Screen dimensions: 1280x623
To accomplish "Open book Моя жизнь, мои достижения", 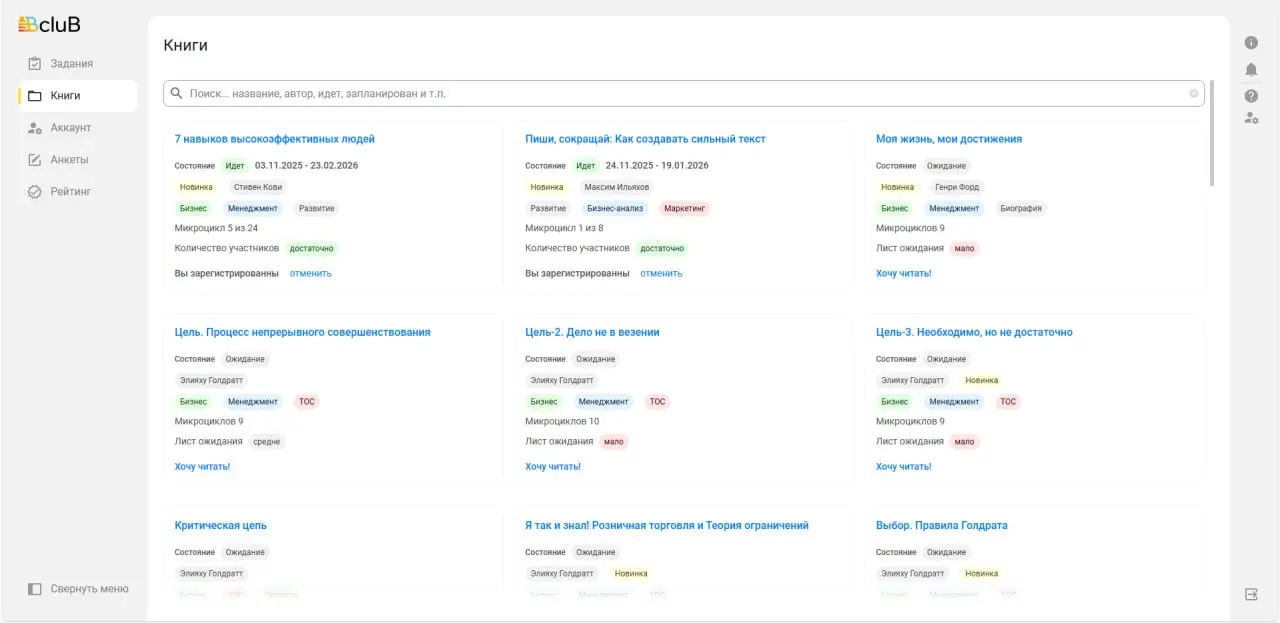I will tap(949, 139).
